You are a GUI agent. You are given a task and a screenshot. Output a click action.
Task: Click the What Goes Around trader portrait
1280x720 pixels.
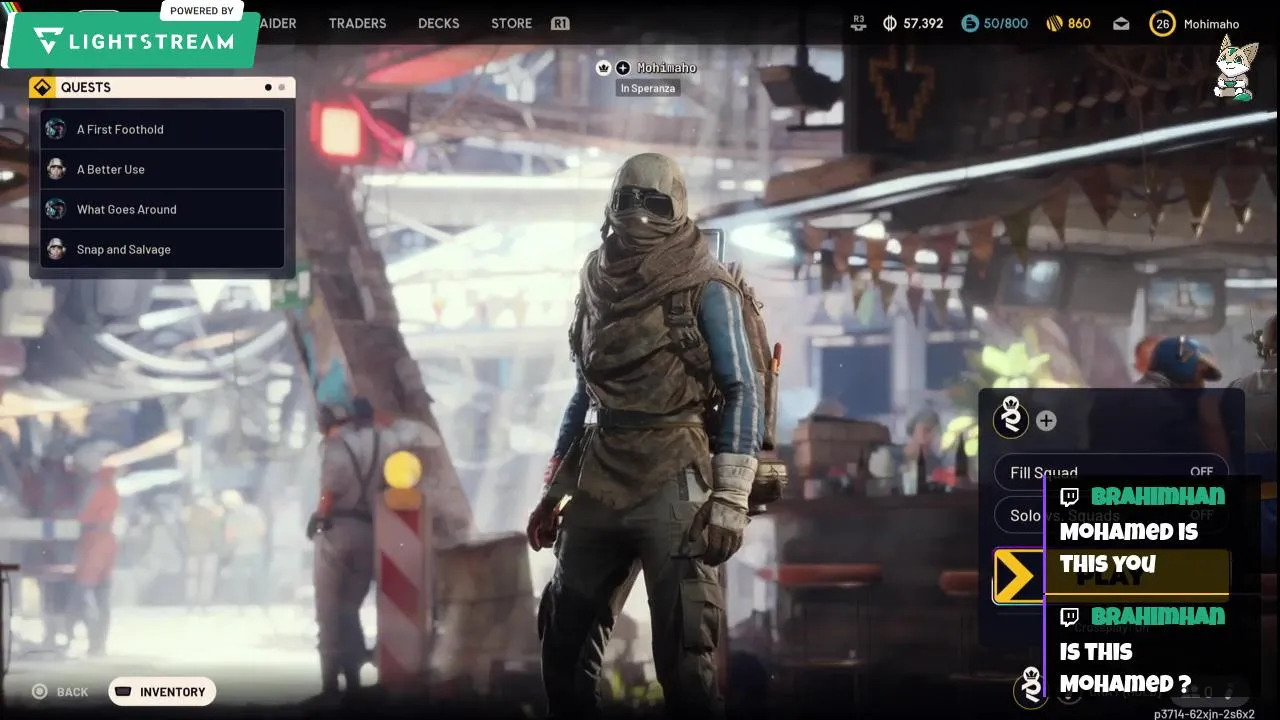tap(56, 209)
